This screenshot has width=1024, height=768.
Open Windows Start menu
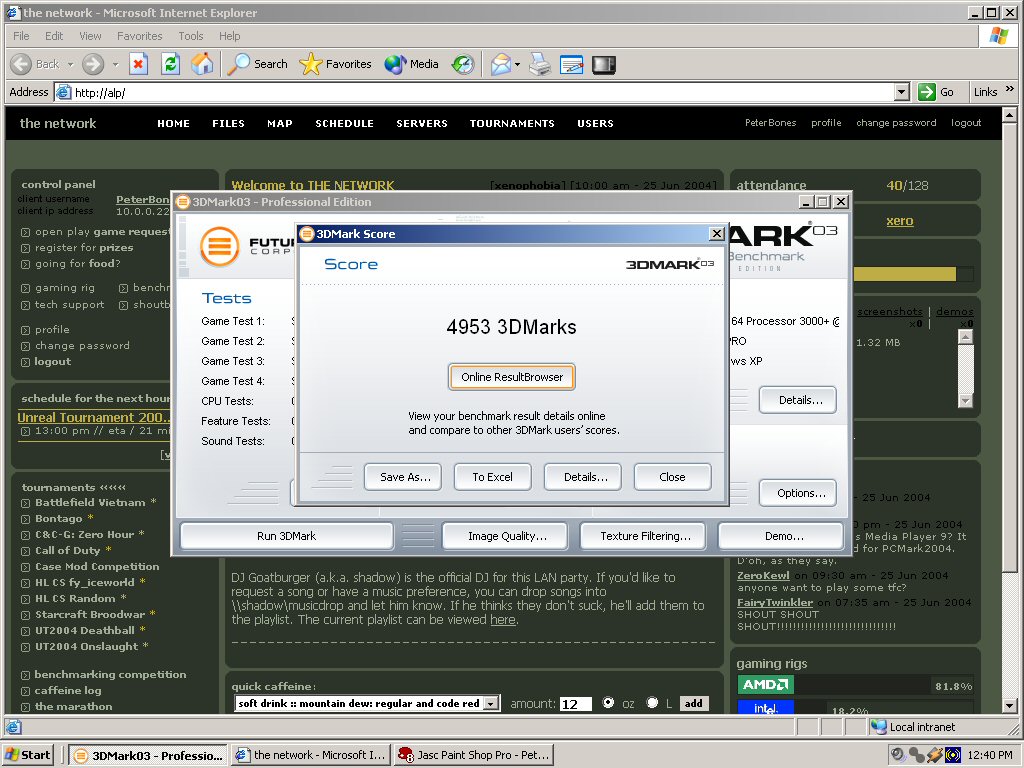click(27, 755)
